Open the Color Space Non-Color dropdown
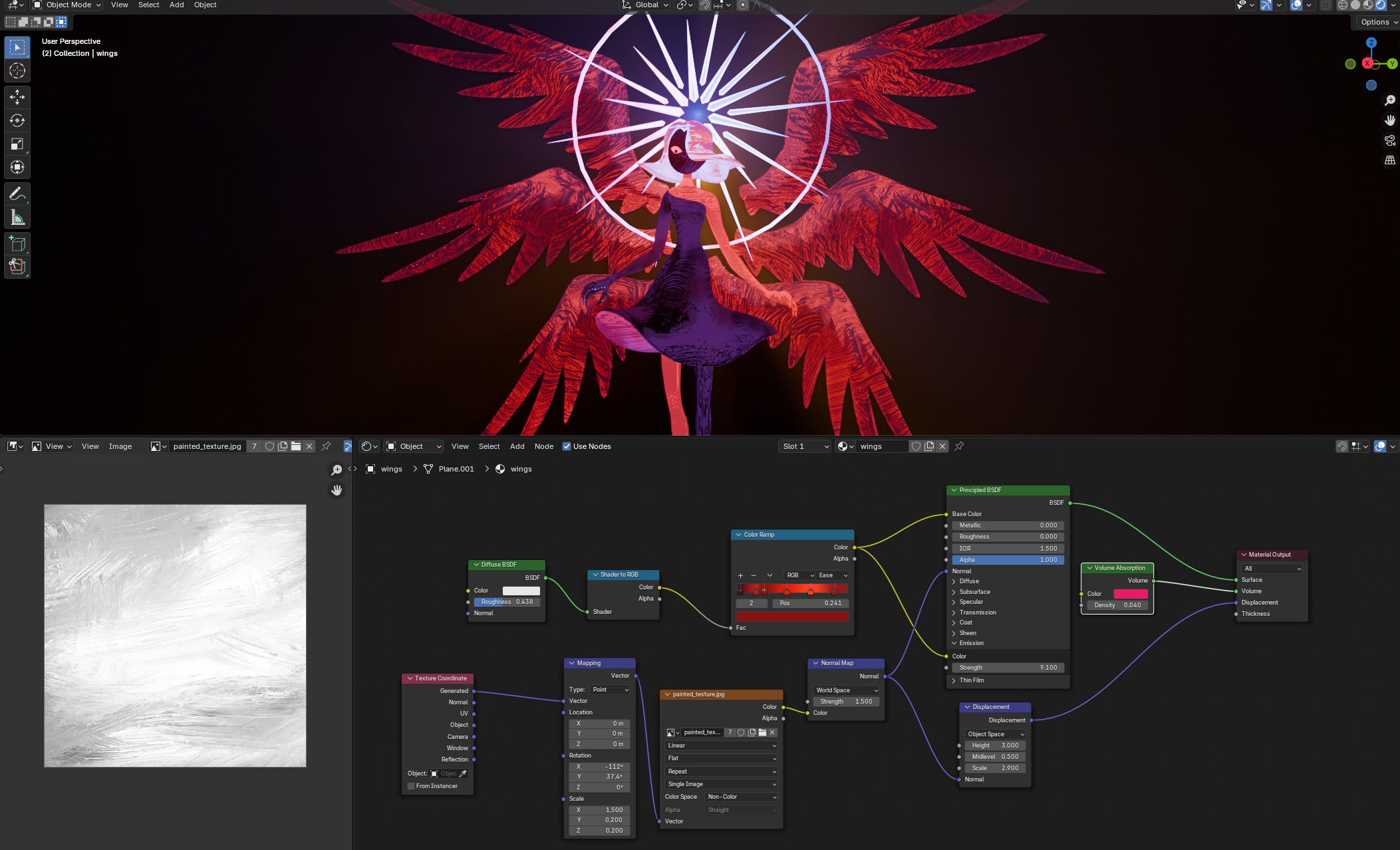This screenshot has width=1400, height=850. [741, 797]
